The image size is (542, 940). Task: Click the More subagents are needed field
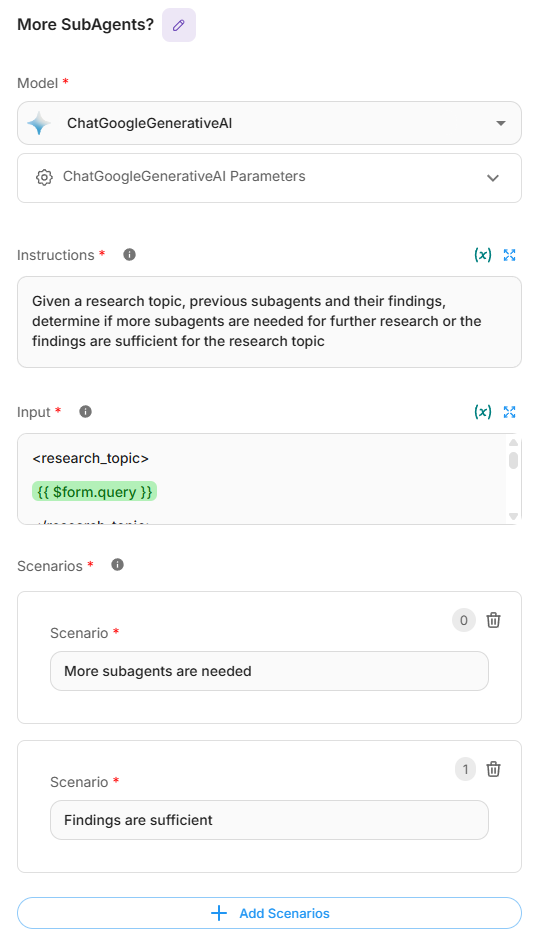(269, 671)
